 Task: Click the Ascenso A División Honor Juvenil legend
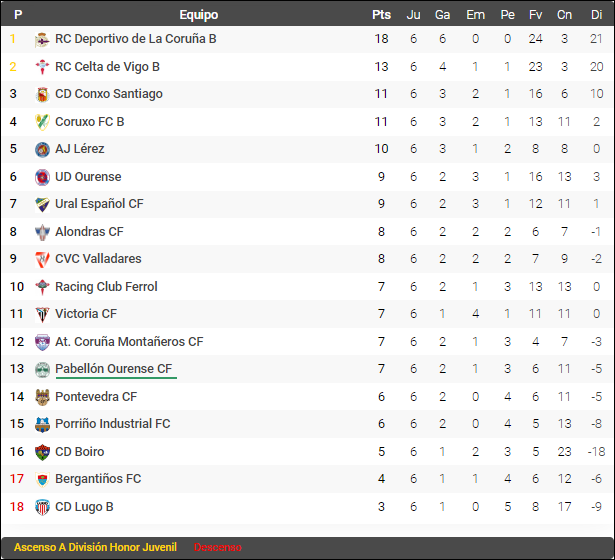[95, 547]
